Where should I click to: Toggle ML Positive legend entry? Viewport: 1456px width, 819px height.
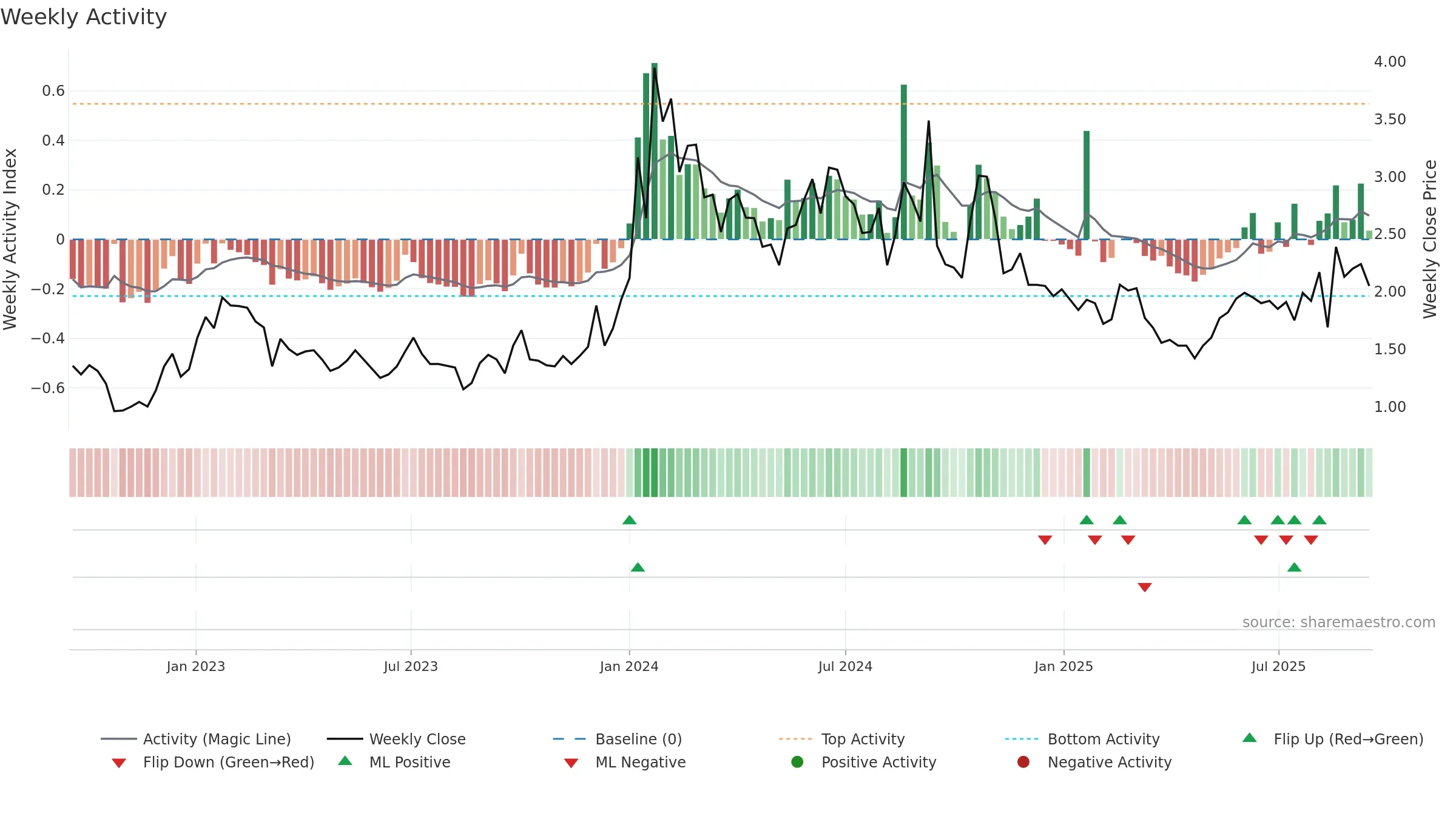point(394,762)
